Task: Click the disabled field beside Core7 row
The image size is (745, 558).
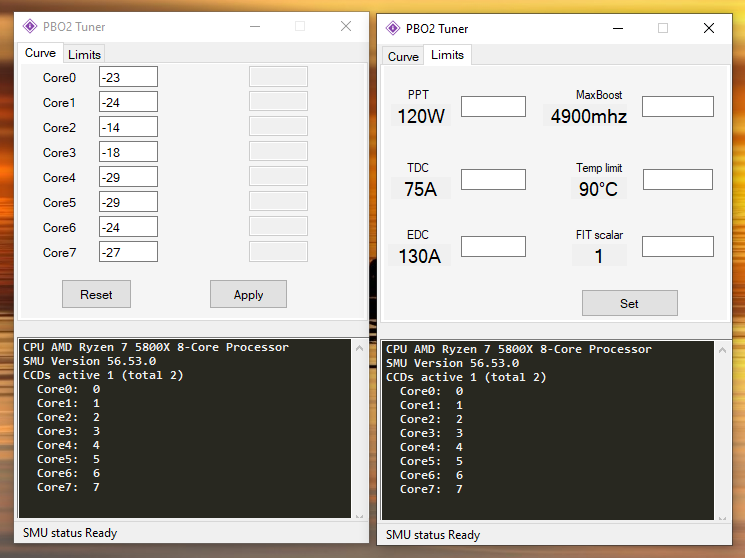Action: pyautogui.click(x=278, y=252)
